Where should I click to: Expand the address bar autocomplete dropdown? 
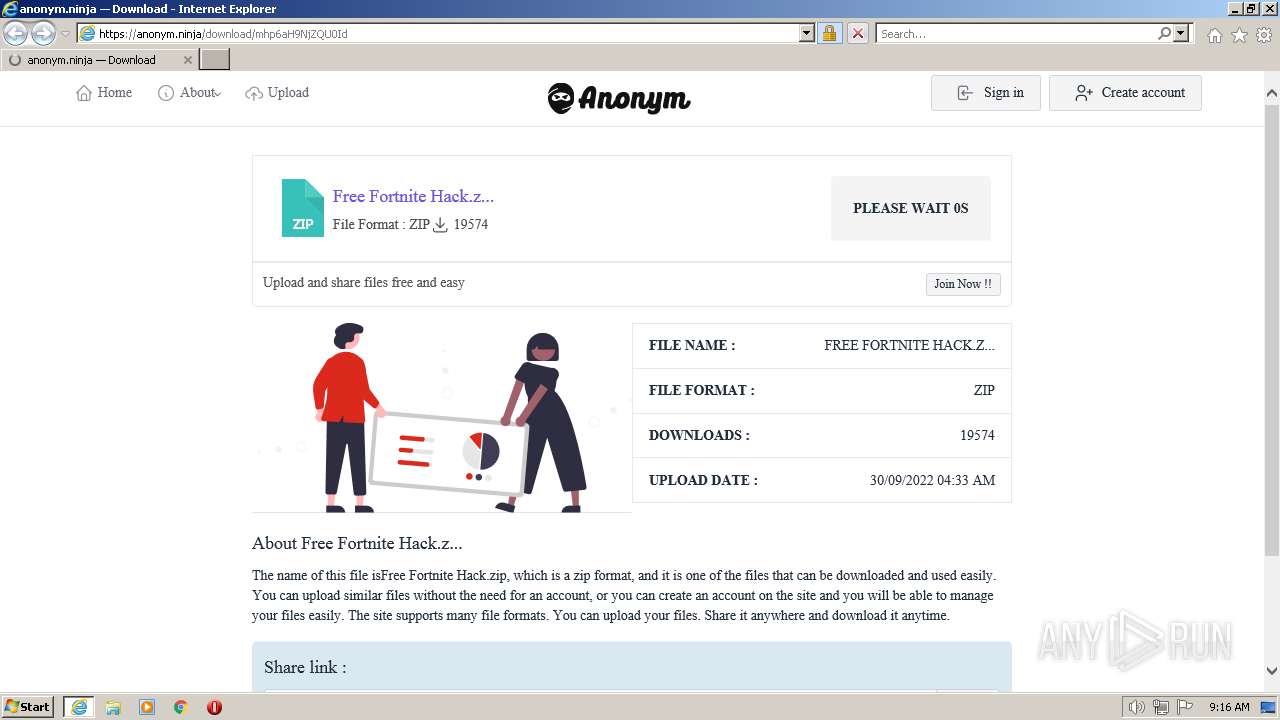point(807,33)
